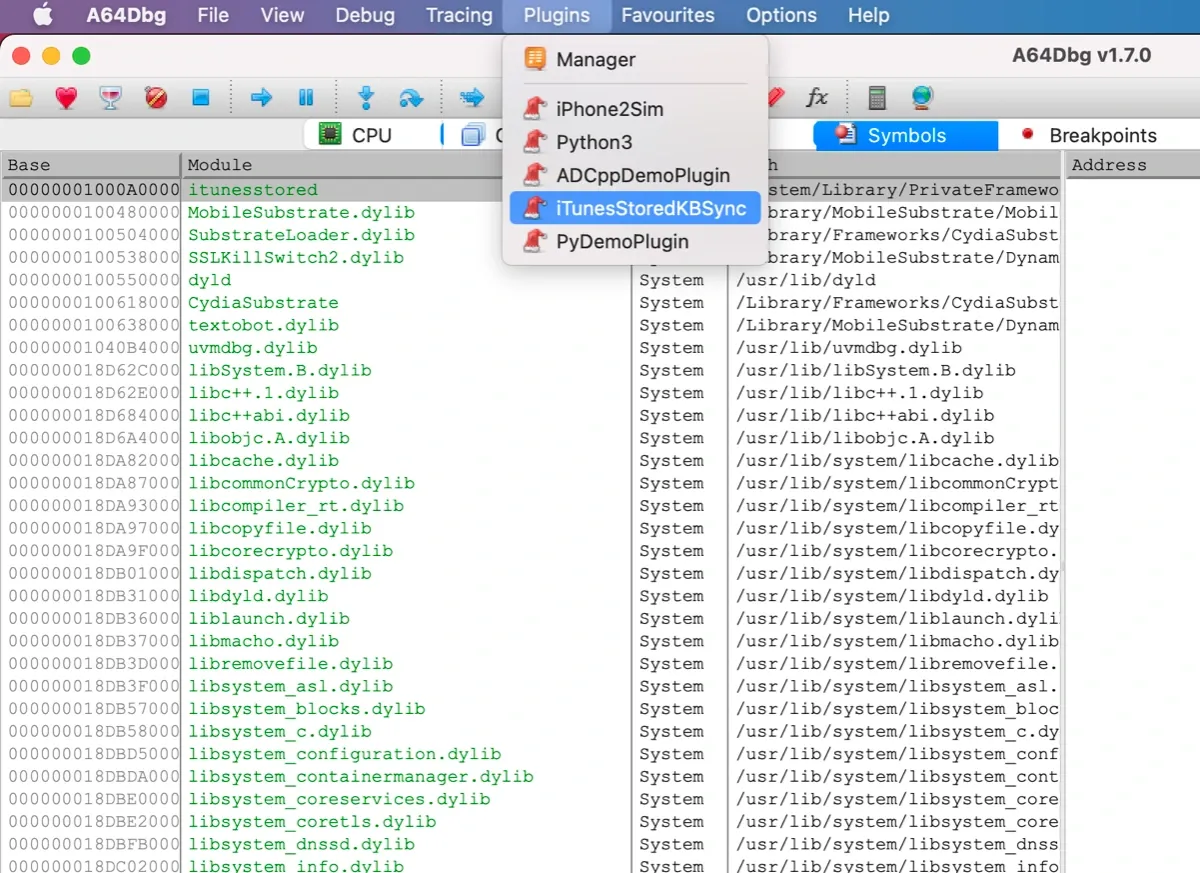Select MobileSubstrate.dylib in module list
This screenshot has height=873, width=1200.
click(301, 212)
